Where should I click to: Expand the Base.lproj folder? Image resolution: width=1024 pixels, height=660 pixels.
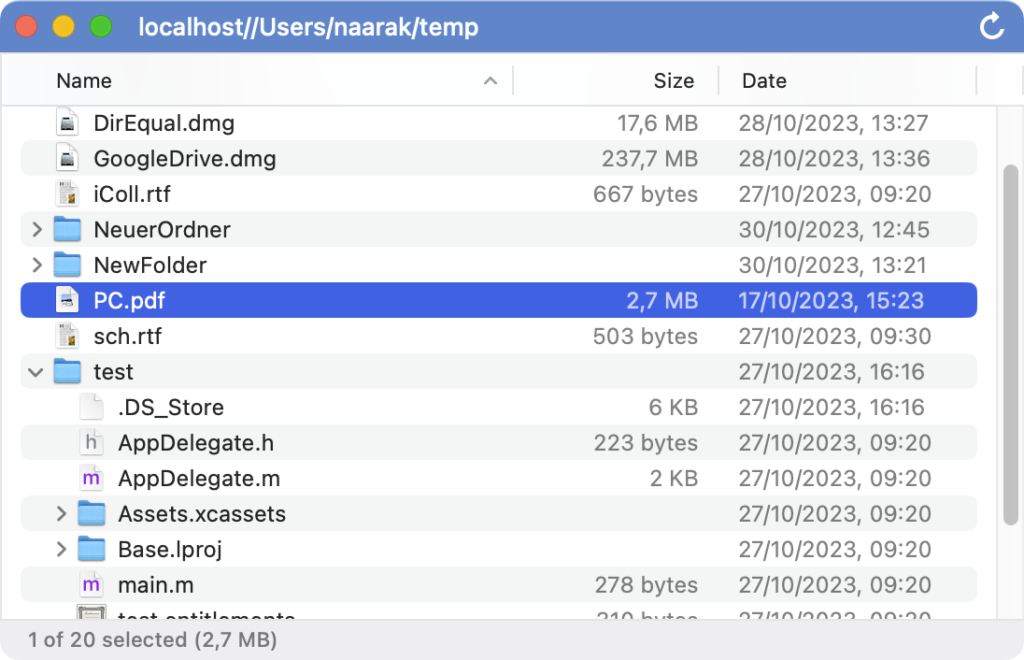[x=62, y=549]
